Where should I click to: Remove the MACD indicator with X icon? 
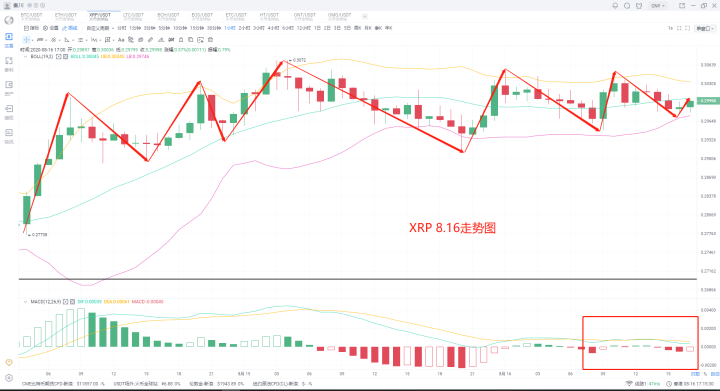pos(73,302)
